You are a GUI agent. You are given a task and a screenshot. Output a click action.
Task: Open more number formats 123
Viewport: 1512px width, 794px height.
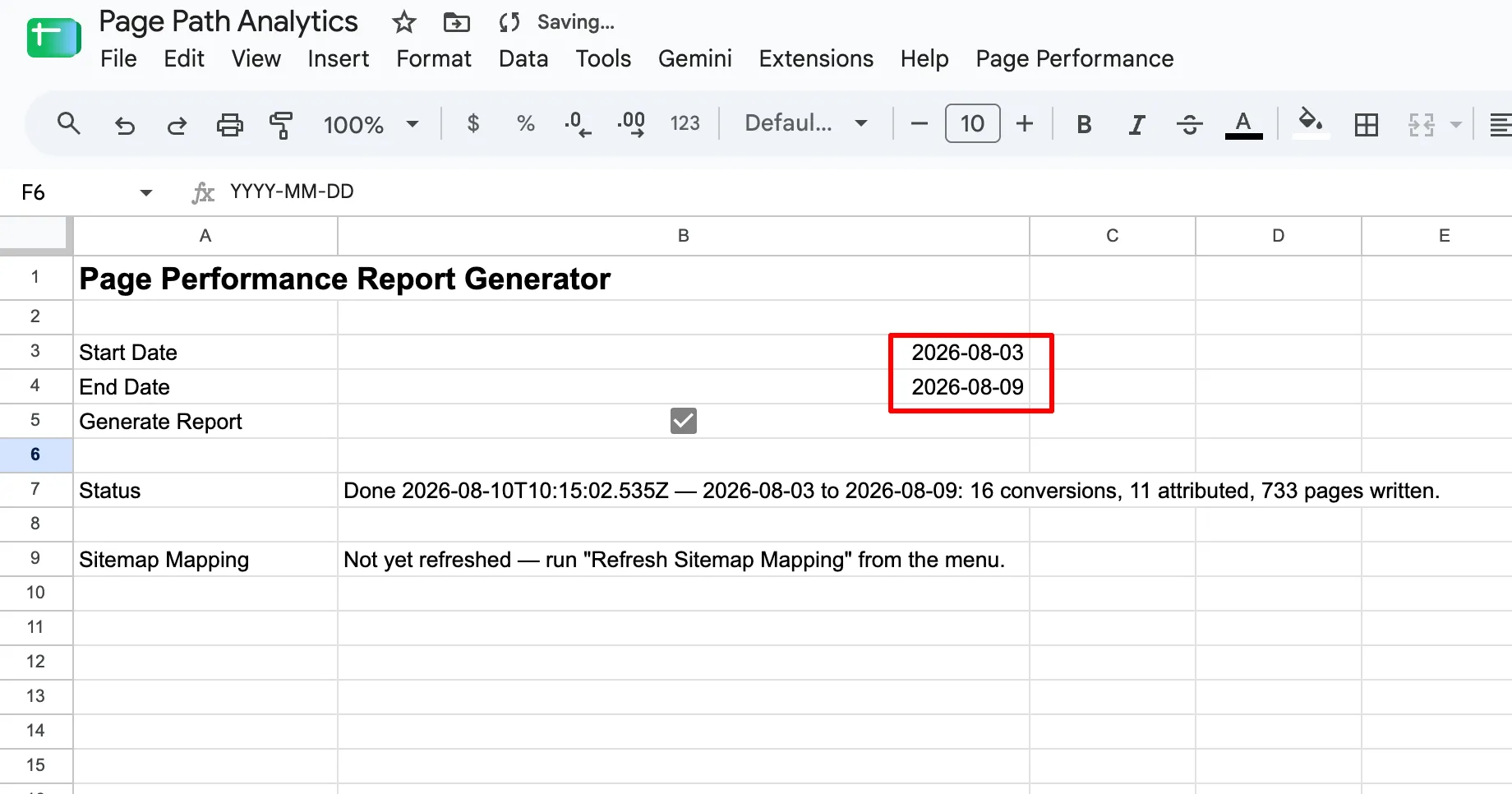click(685, 124)
